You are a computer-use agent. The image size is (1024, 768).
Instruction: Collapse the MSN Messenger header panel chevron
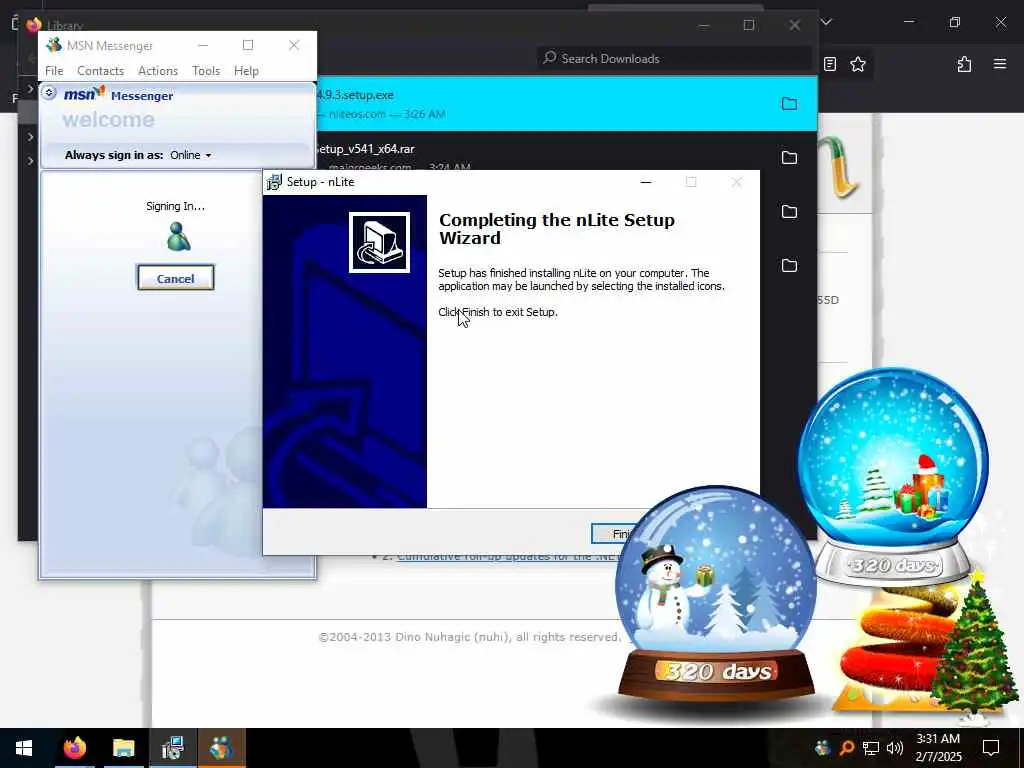49,93
